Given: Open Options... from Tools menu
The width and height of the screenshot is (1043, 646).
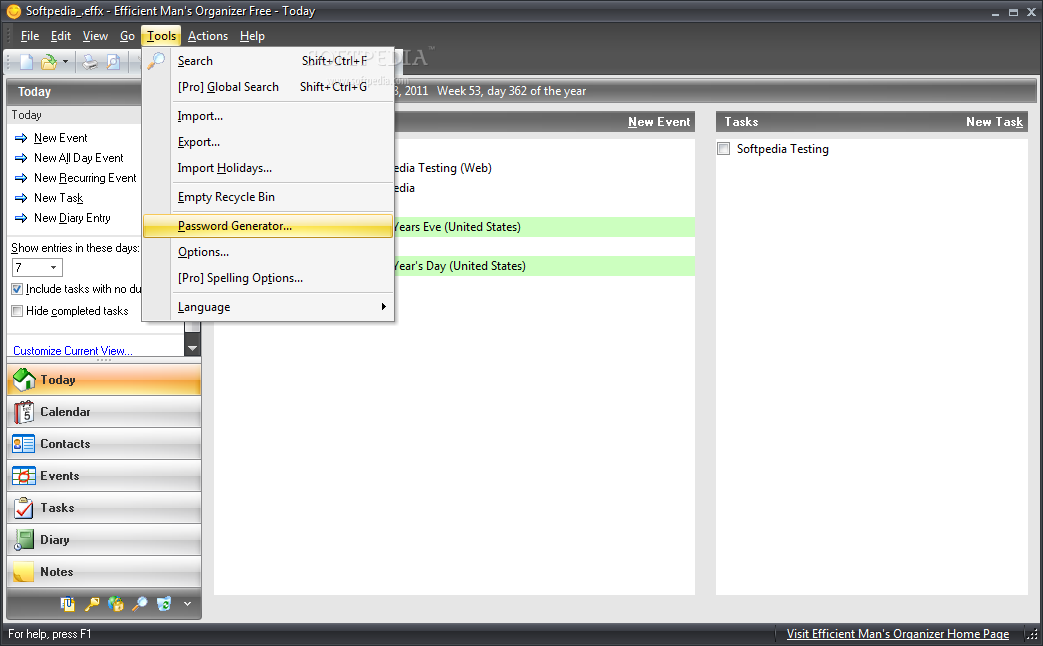Looking at the screenshot, I should pyautogui.click(x=268, y=251).
